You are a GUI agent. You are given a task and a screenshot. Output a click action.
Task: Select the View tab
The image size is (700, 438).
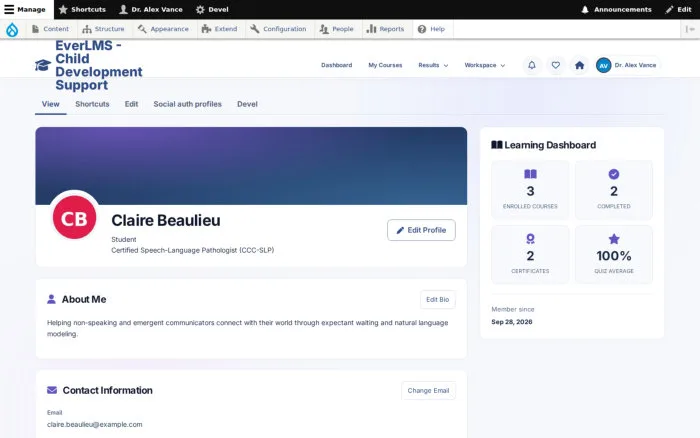click(x=50, y=104)
